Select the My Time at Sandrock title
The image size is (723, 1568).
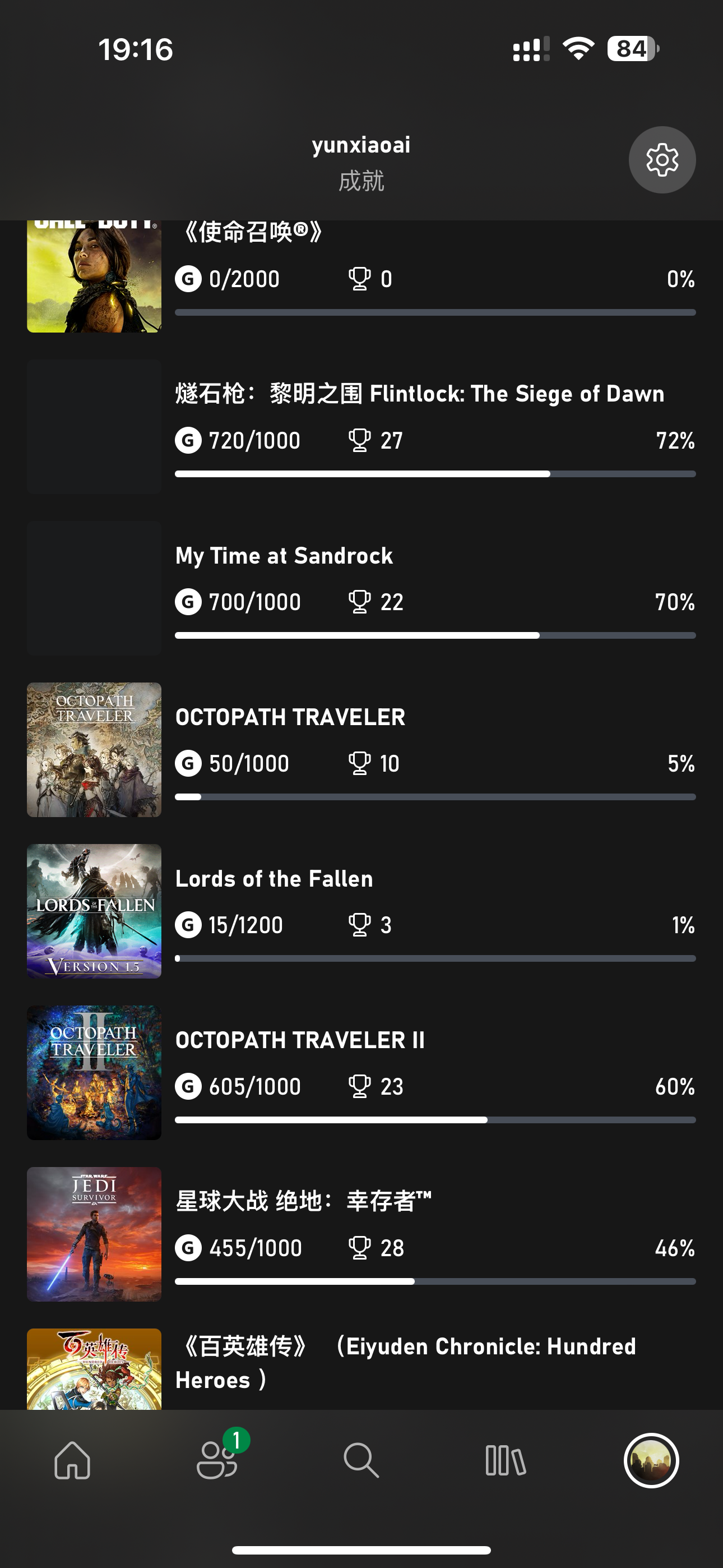pos(284,556)
